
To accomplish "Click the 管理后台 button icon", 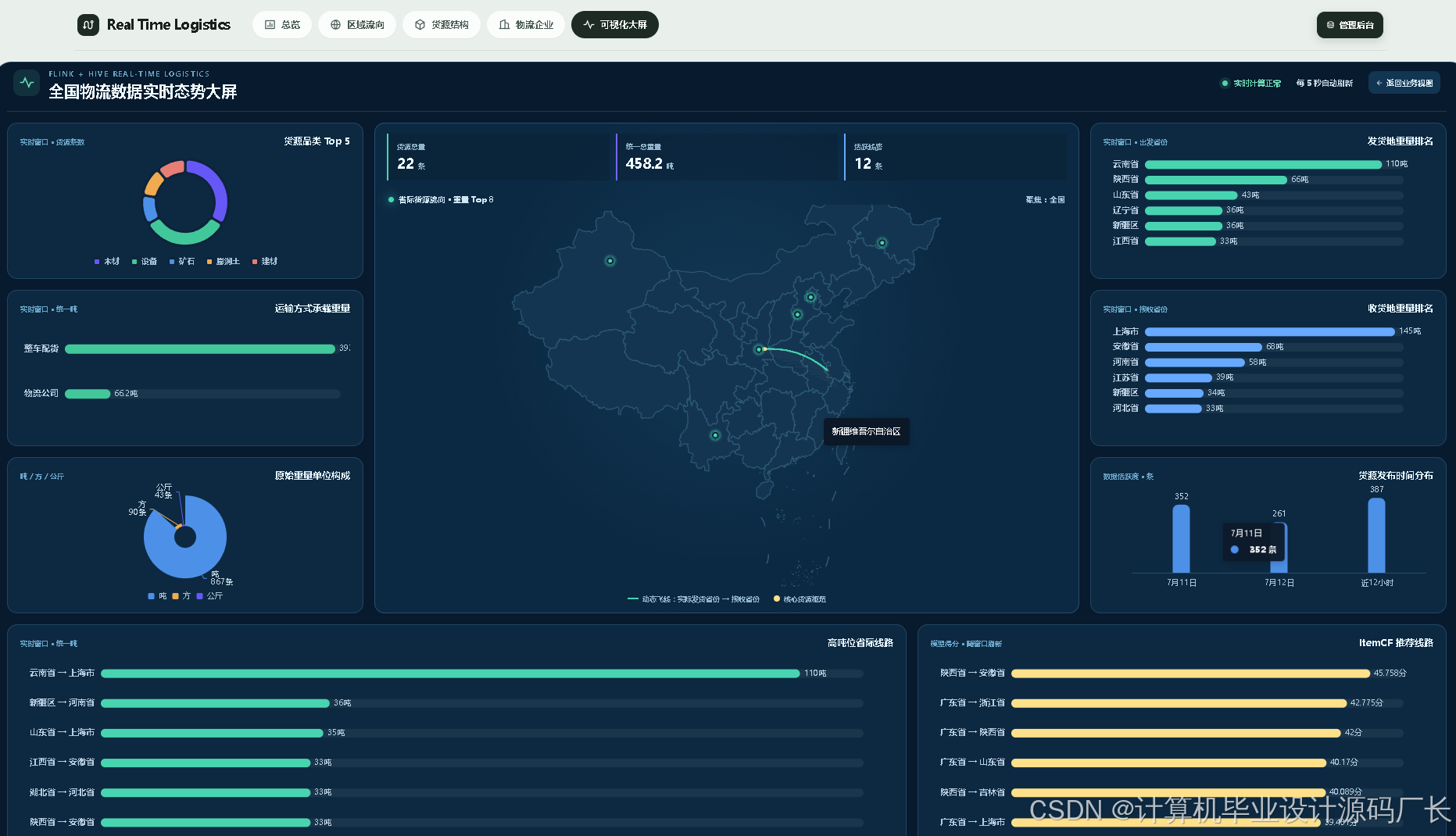I will pos(1330,25).
